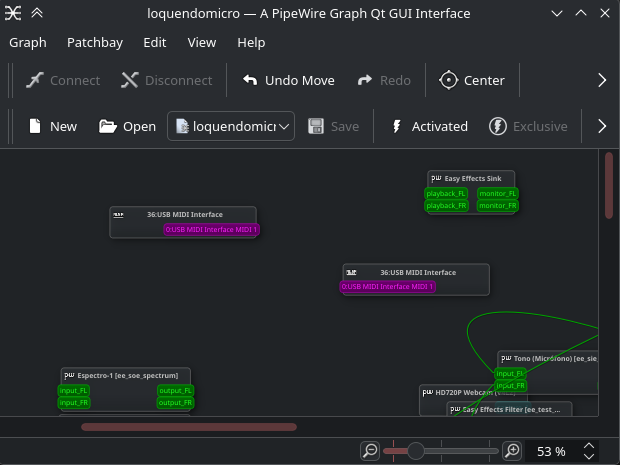Expand the top toolbar overflow chevron
620x465 pixels.
tap(602, 80)
